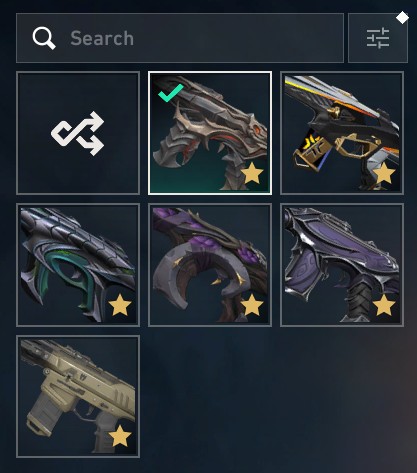
Task: Pick the teal scaled dark skin
Action: [78, 265]
